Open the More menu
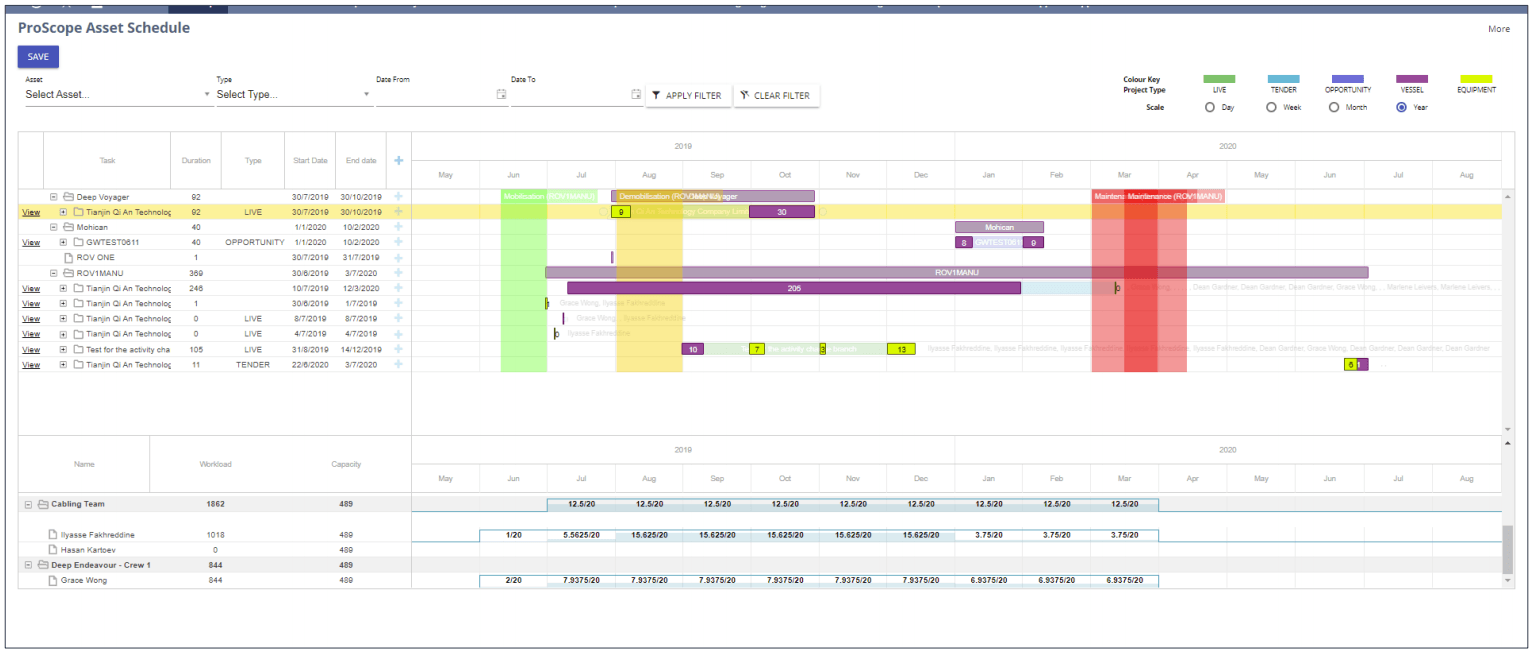Image resolution: width=1534 pixels, height=654 pixels. click(1499, 29)
